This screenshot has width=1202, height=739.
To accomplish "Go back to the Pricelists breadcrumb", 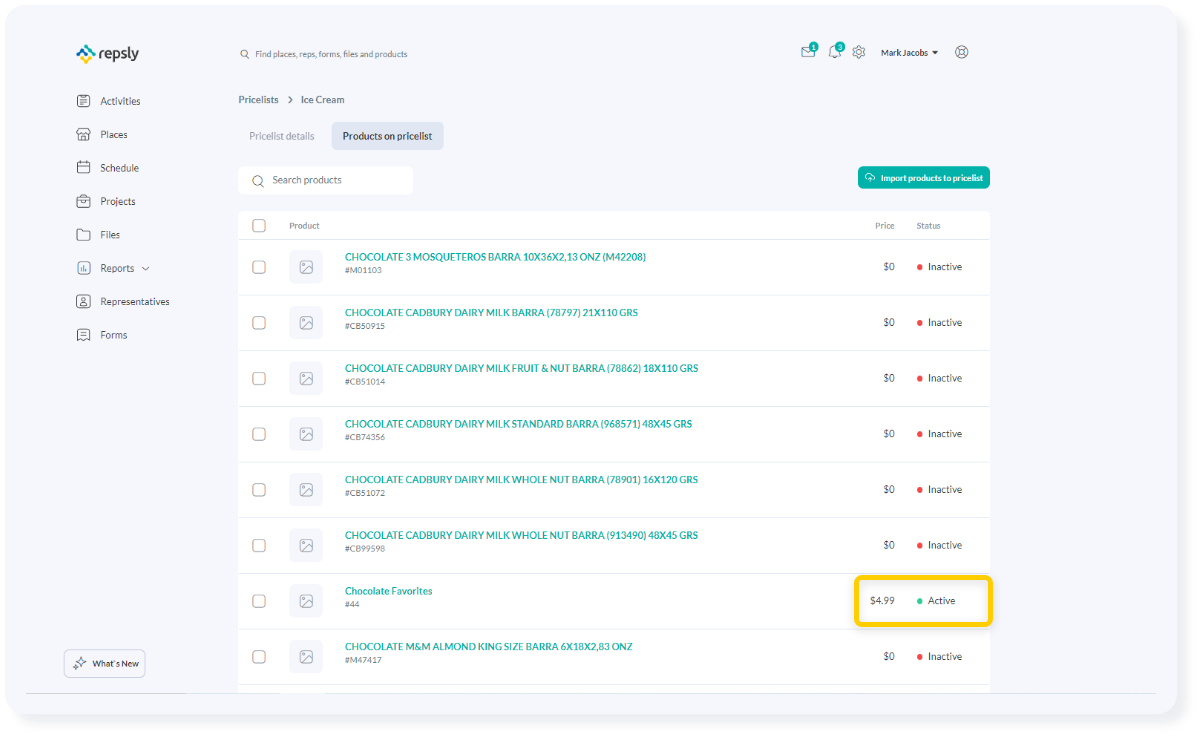I will 259,100.
